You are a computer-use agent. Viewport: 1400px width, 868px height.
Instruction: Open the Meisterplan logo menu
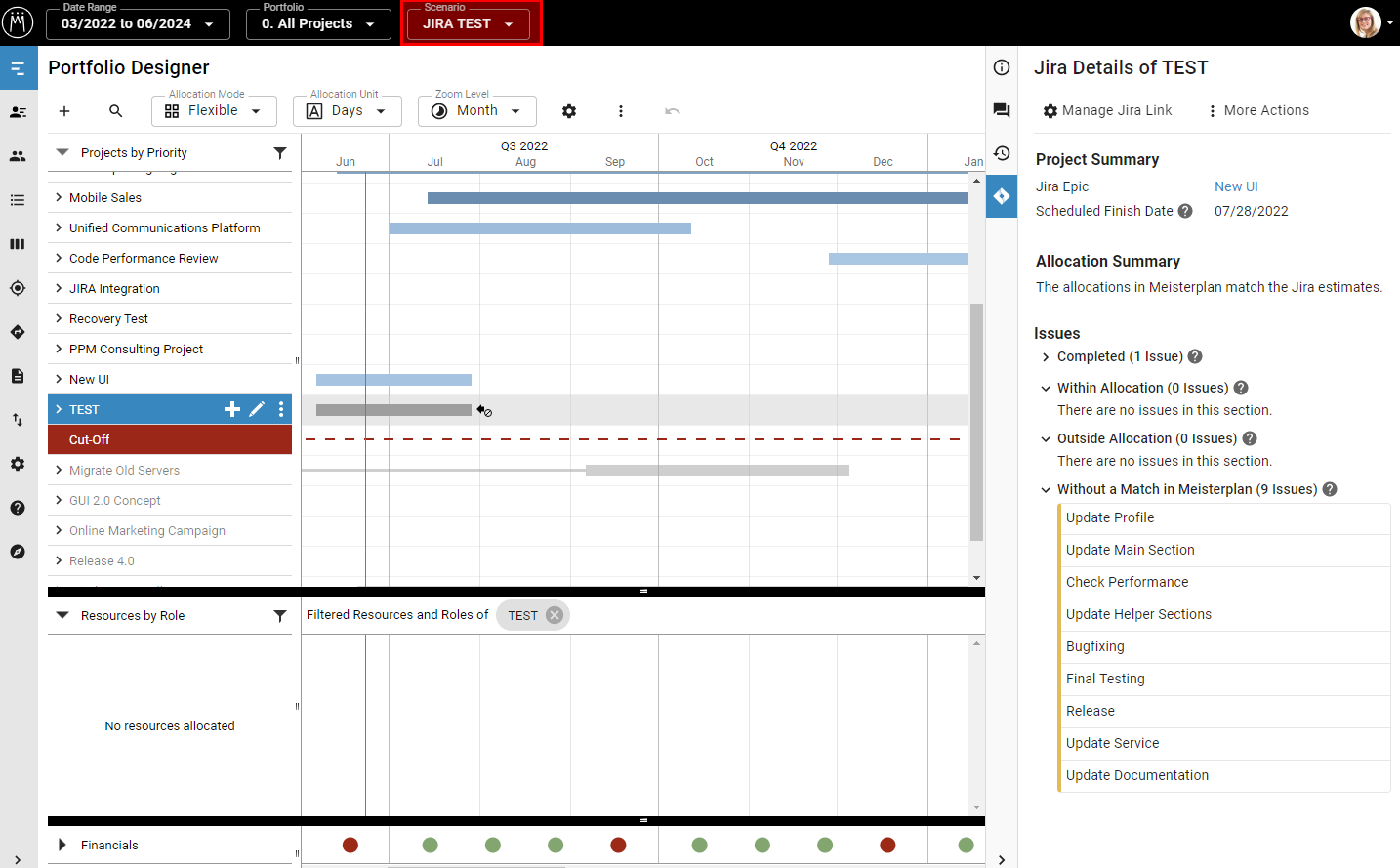click(18, 22)
